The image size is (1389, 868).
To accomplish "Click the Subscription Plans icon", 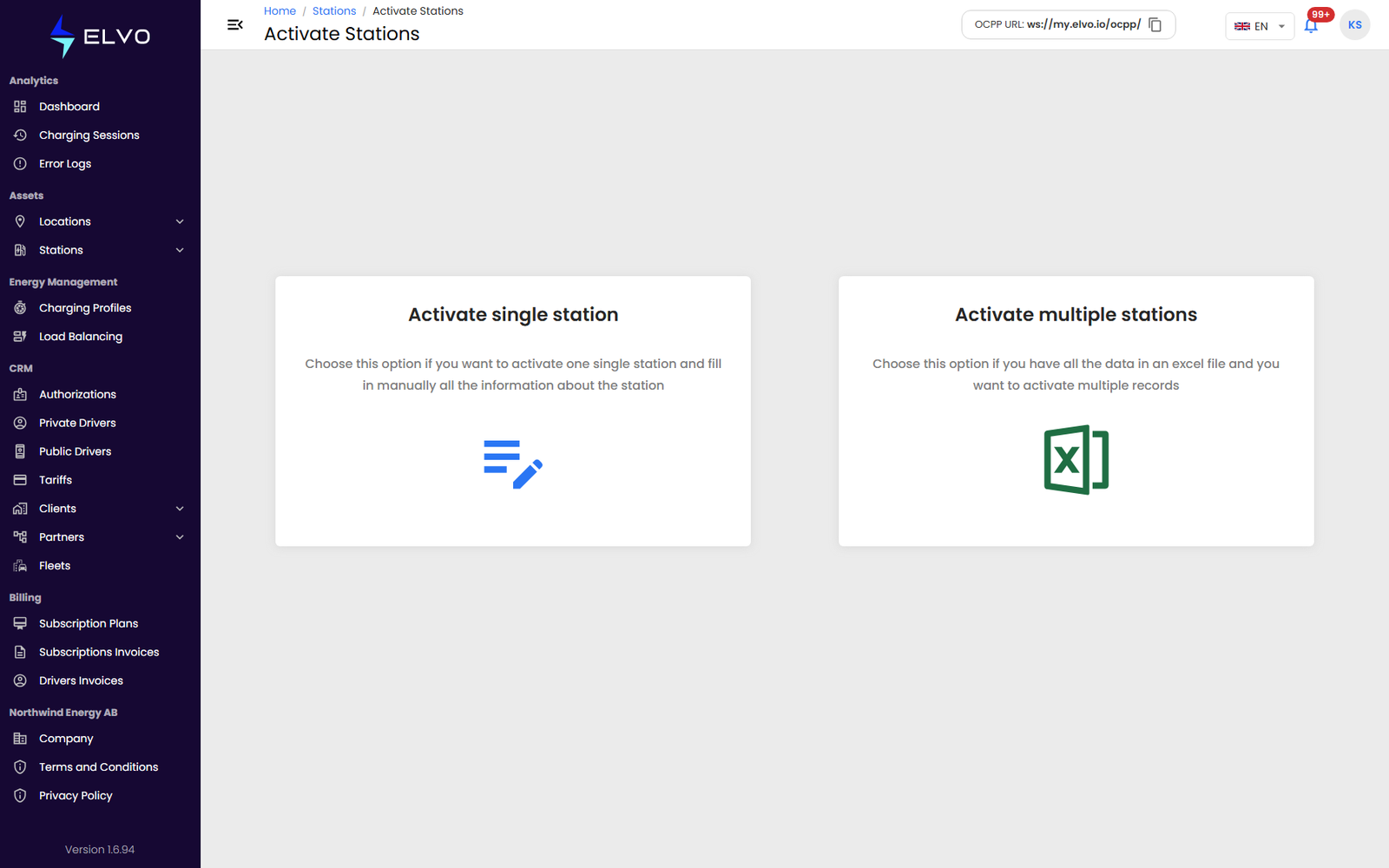I will (20, 623).
